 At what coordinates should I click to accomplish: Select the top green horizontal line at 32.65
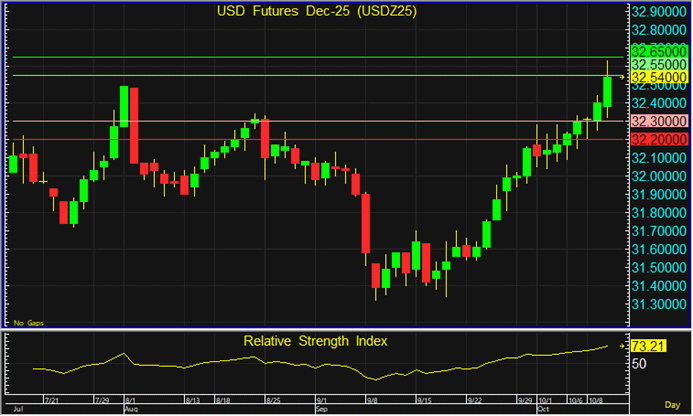pyautogui.click(x=300, y=57)
